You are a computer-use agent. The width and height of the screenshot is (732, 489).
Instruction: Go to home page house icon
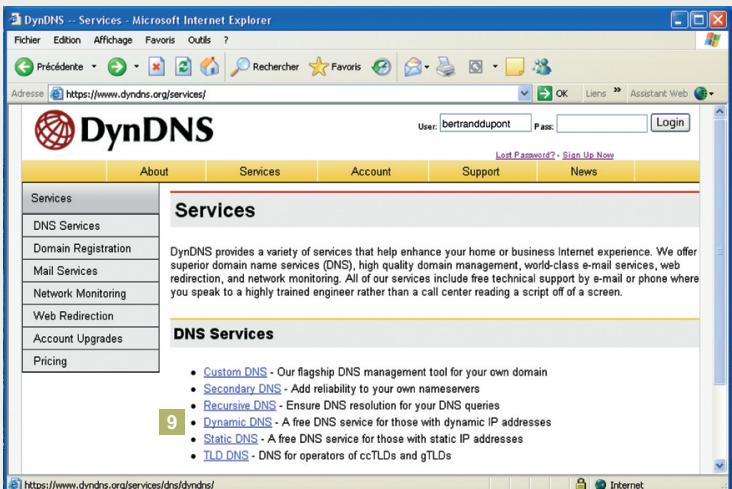[210, 66]
